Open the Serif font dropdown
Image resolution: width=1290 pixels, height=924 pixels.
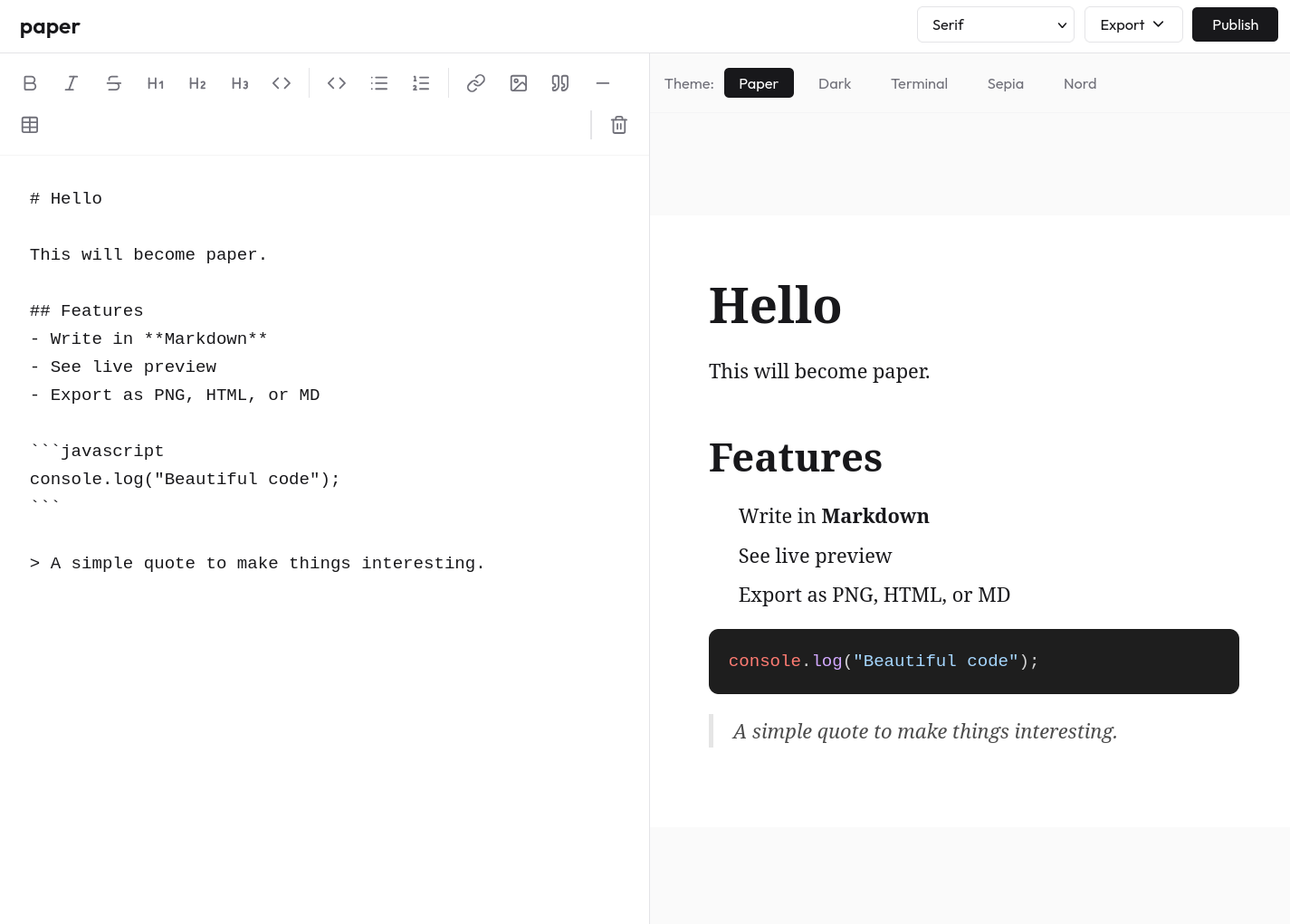995,24
